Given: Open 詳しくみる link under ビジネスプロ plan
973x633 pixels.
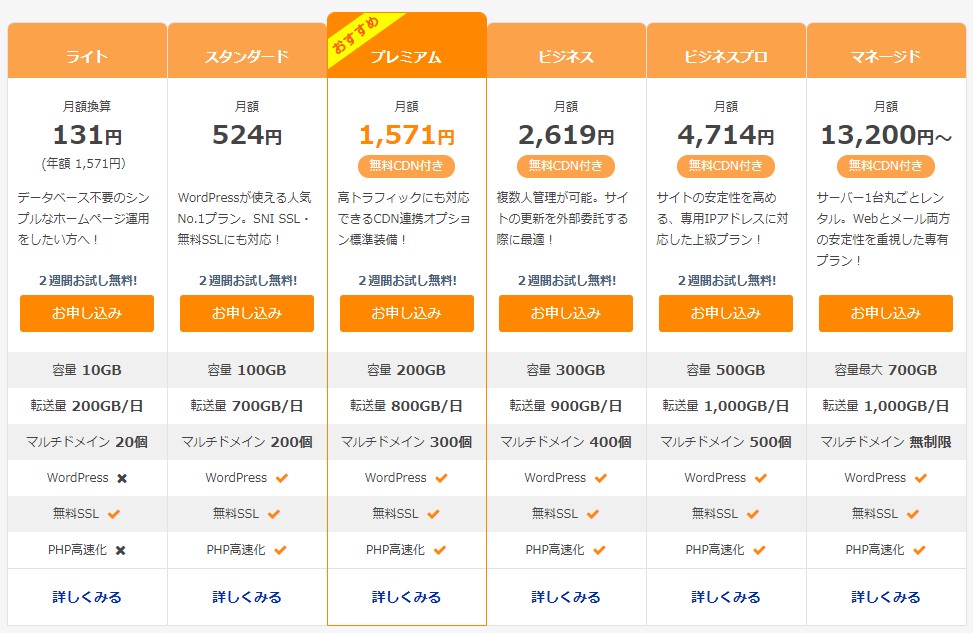Looking at the screenshot, I should click(x=726, y=597).
